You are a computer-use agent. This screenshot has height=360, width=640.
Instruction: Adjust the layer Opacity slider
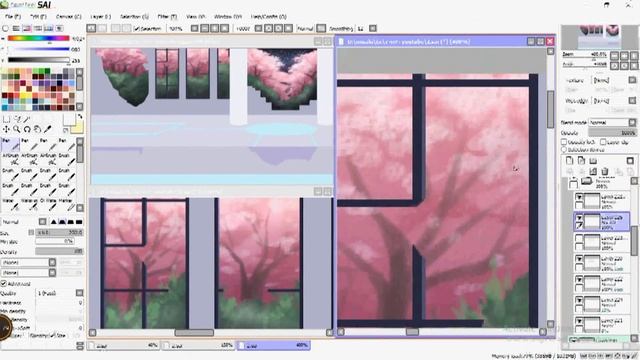tap(612, 133)
